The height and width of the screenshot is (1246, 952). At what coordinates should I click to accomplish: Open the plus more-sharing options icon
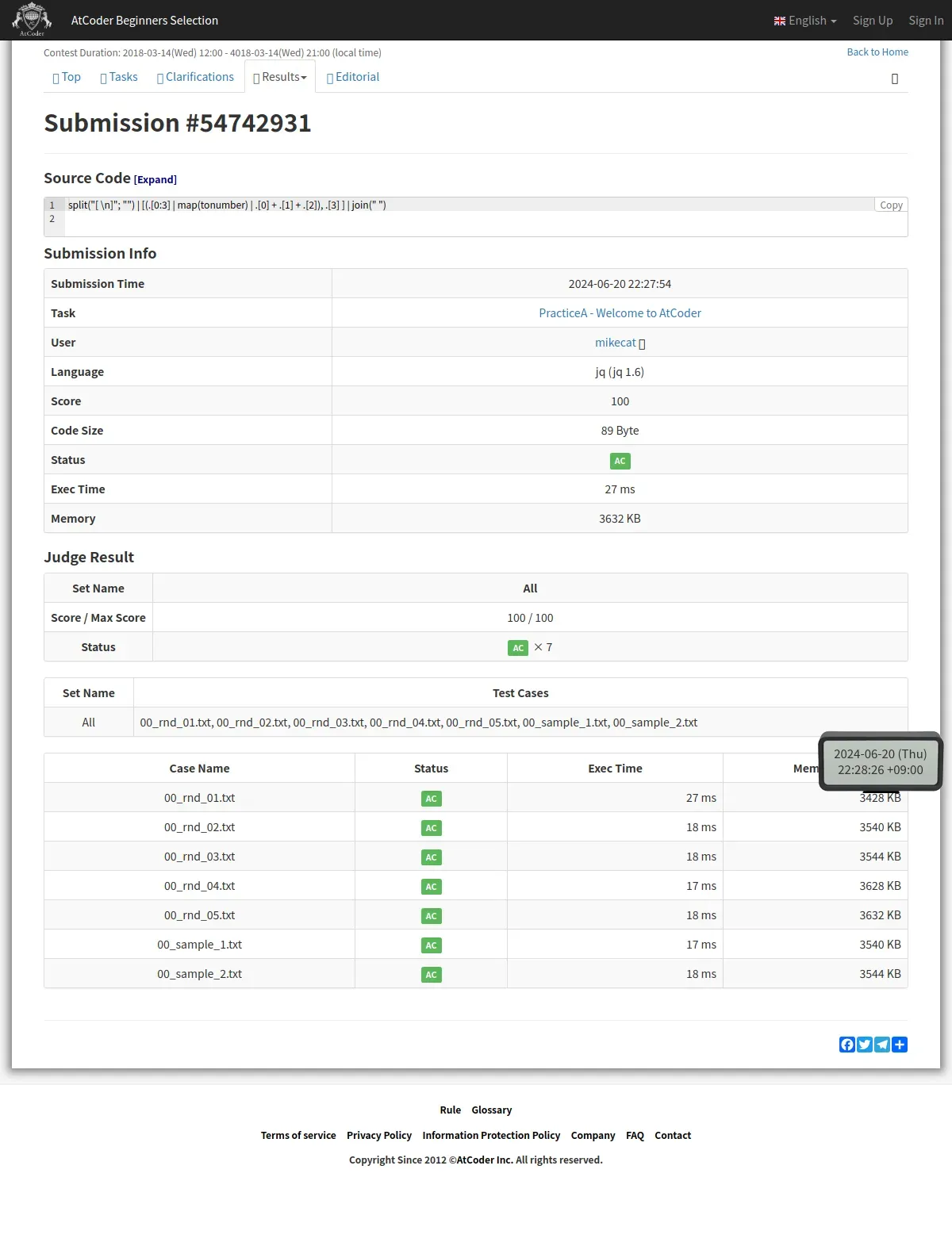900,1045
